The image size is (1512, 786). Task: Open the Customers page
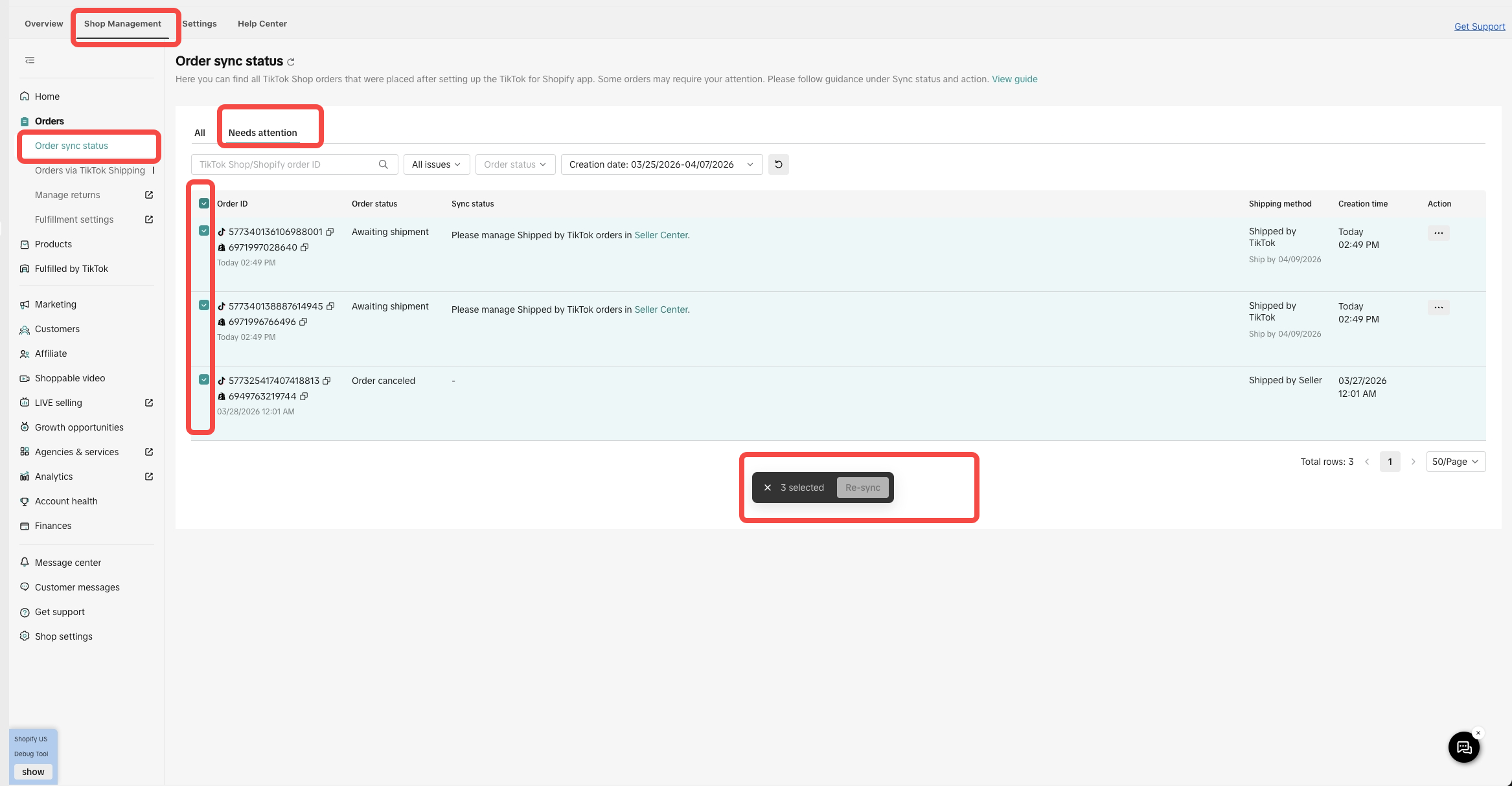(57, 329)
